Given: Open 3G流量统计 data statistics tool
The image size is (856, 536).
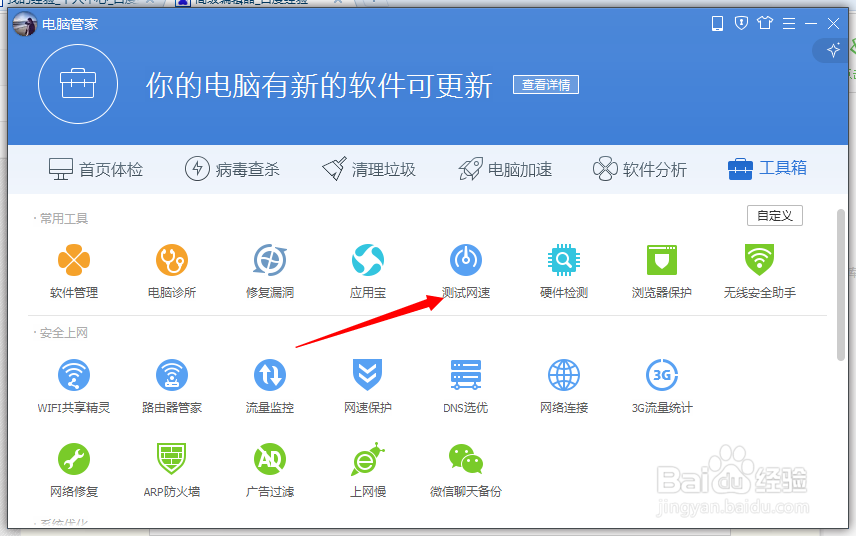Looking at the screenshot, I should pos(662,386).
